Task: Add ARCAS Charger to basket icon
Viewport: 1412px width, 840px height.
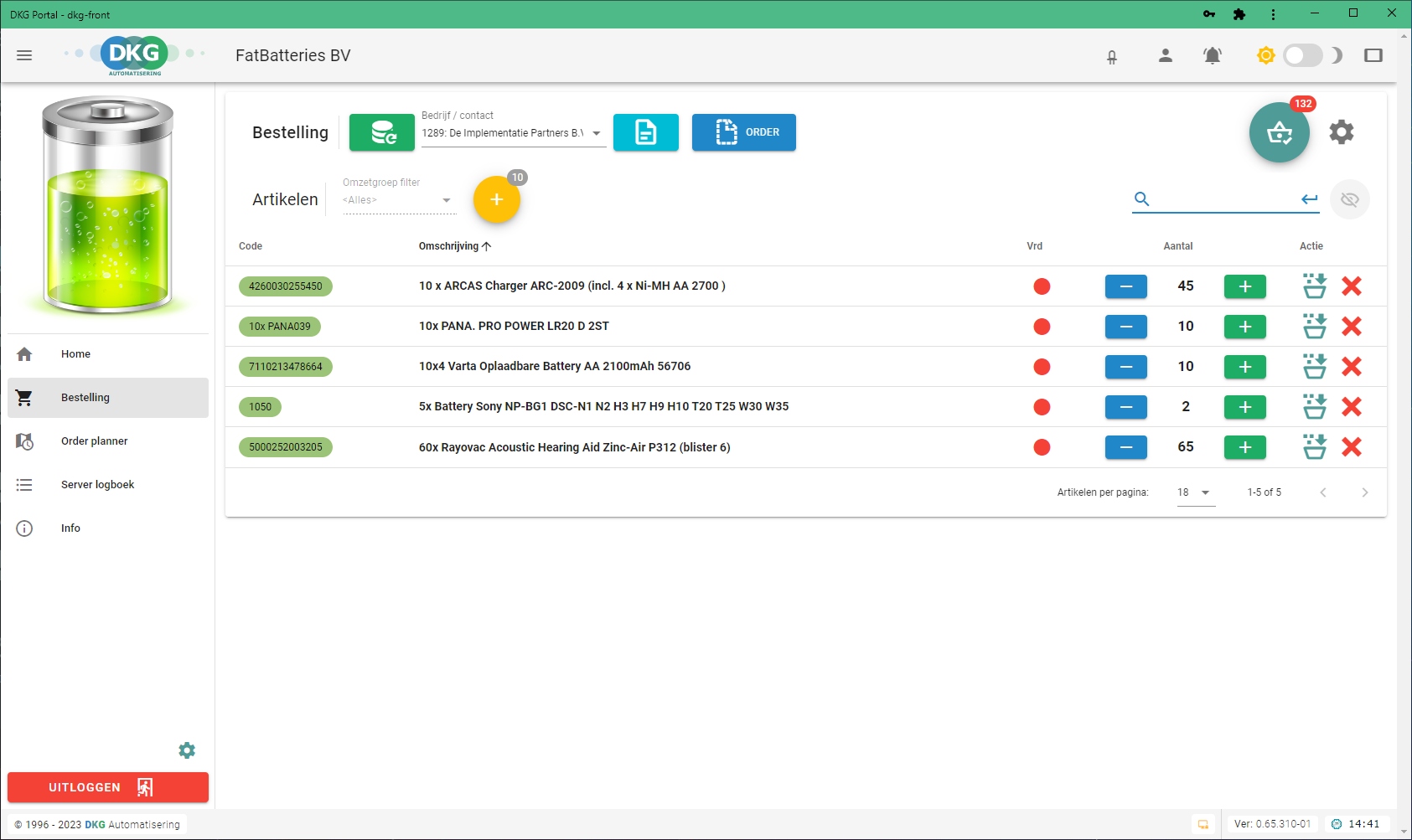Action: click(x=1315, y=286)
